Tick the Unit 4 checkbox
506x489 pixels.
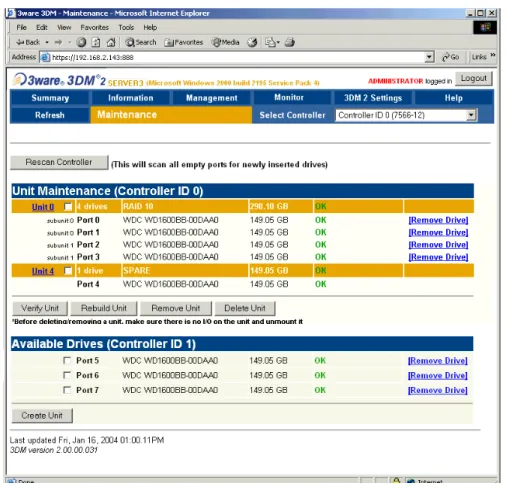point(68,271)
